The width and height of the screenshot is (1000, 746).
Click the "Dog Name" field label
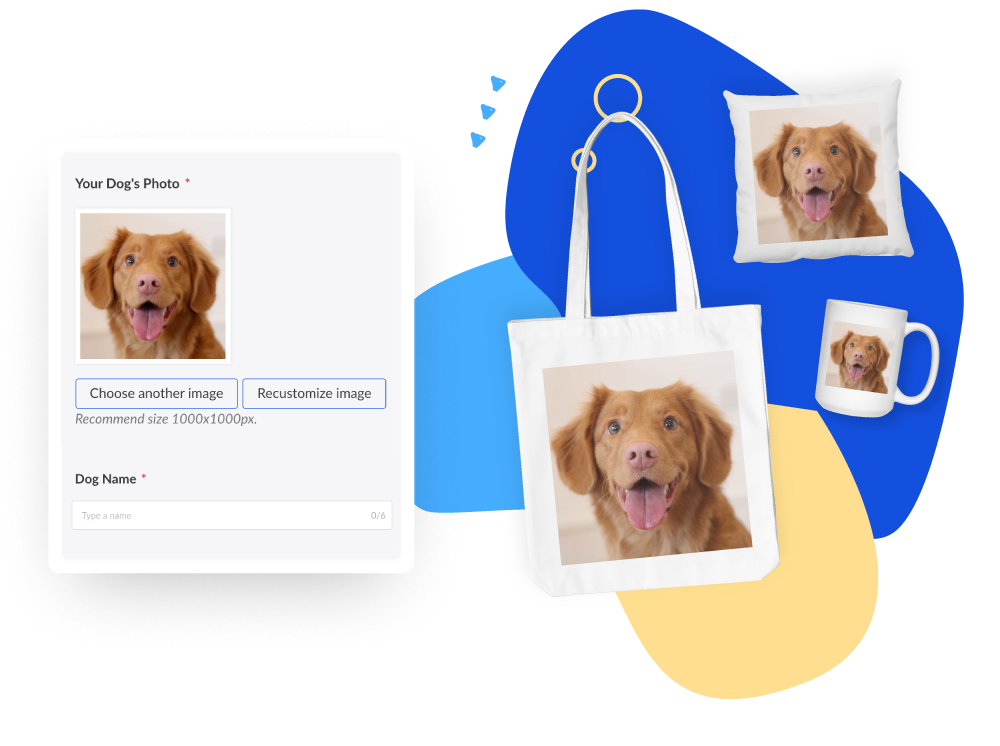[105, 479]
